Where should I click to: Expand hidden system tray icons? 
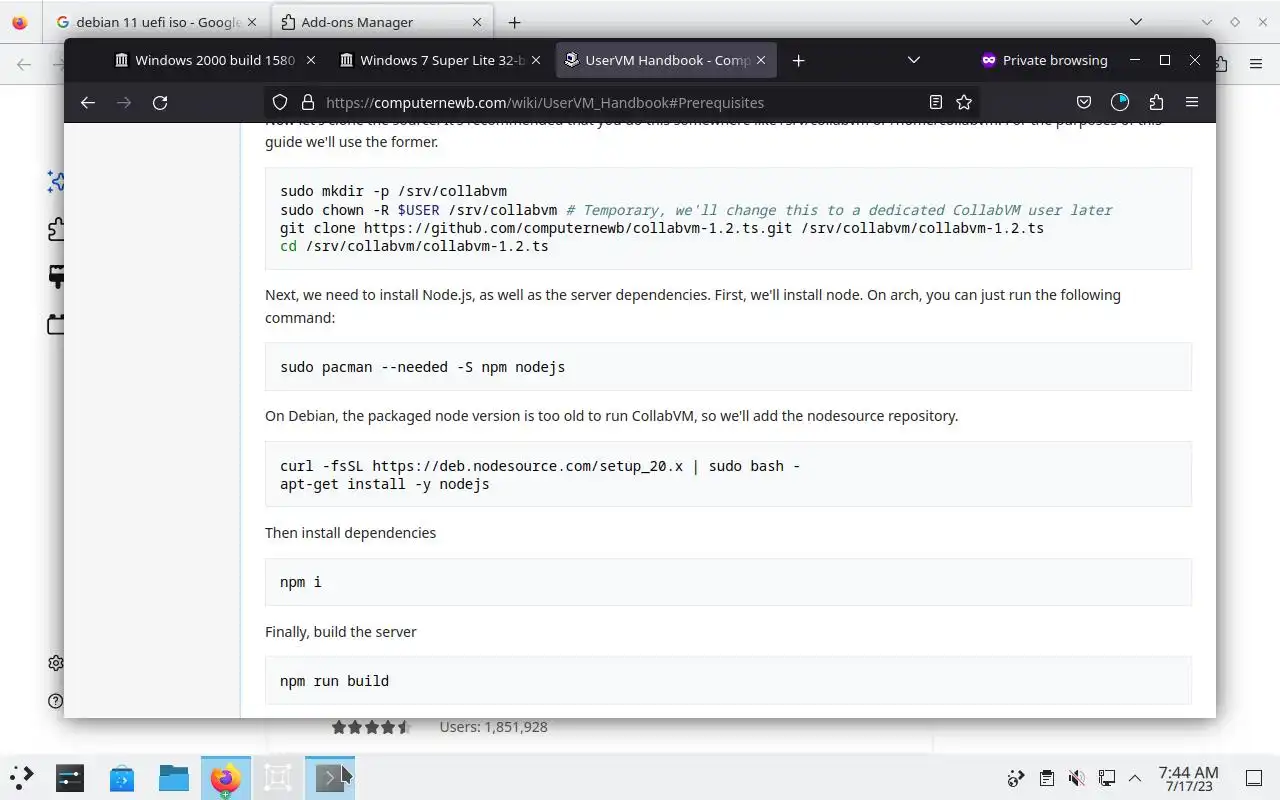point(1135,778)
